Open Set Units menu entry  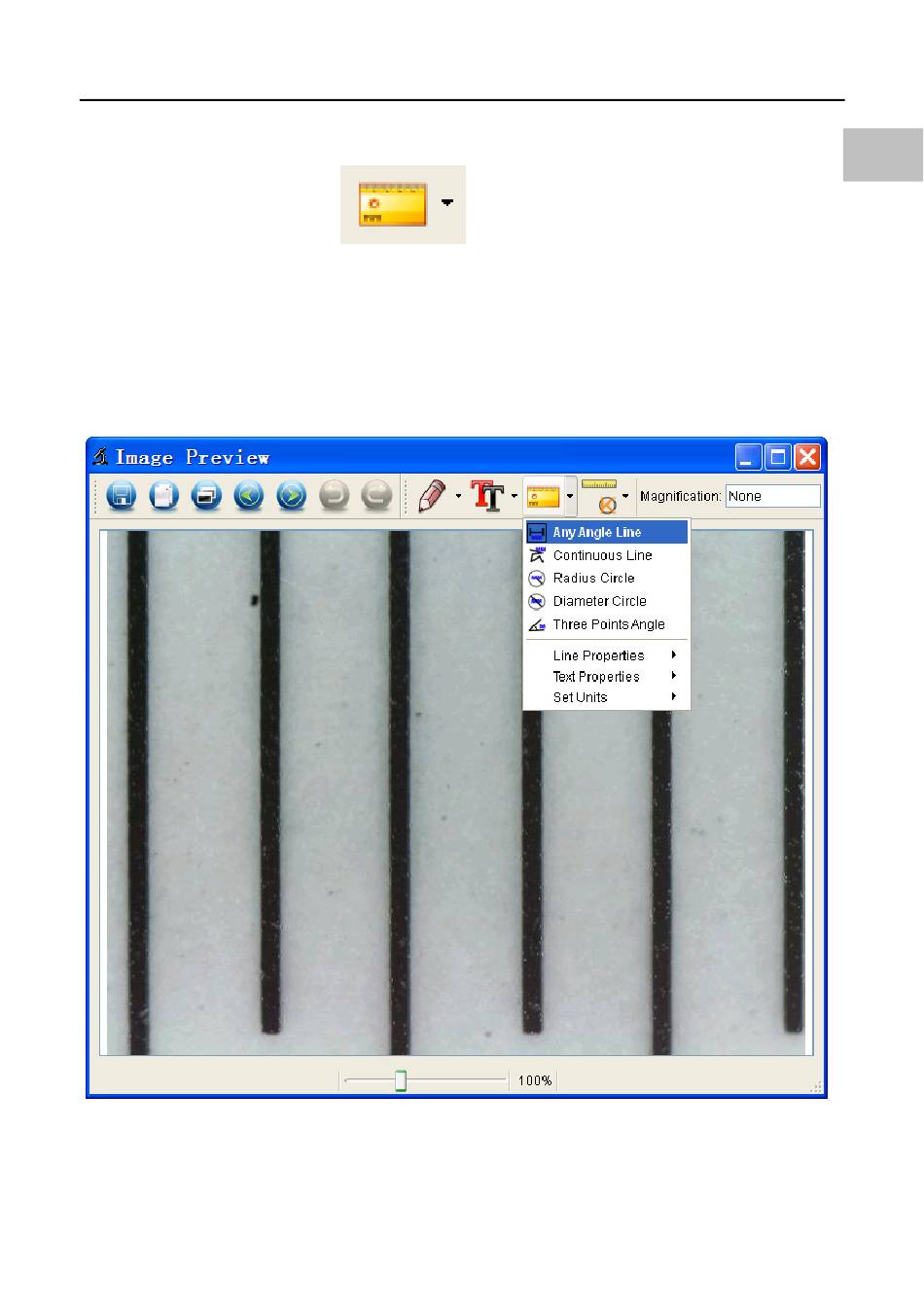[606, 696]
